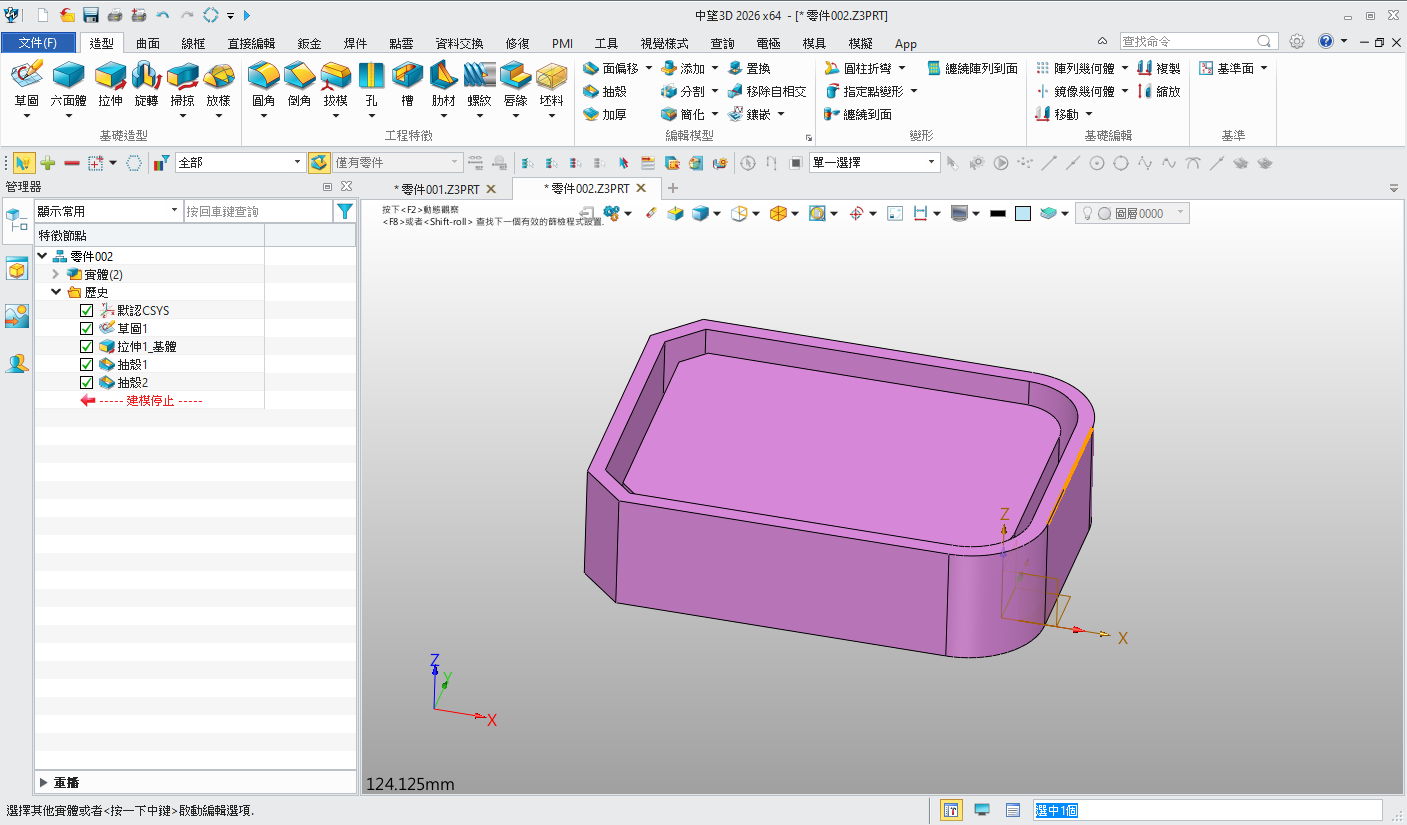Expand the 面偏移 dropdown arrow
This screenshot has width=1407, height=825.
click(x=649, y=68)
